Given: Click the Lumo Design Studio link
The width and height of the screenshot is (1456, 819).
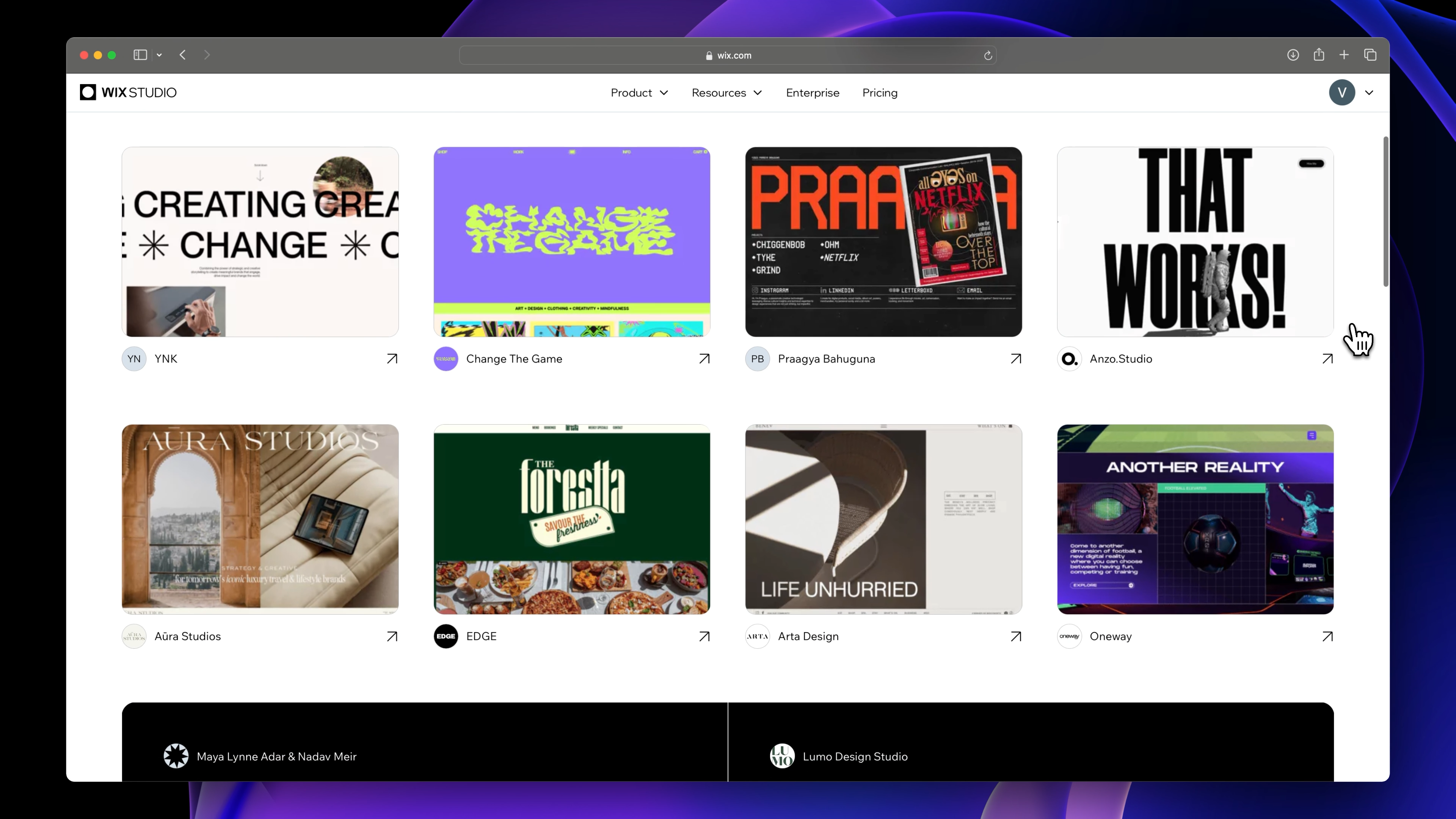Looking at the screenshot, I should [x=855, y=756].
